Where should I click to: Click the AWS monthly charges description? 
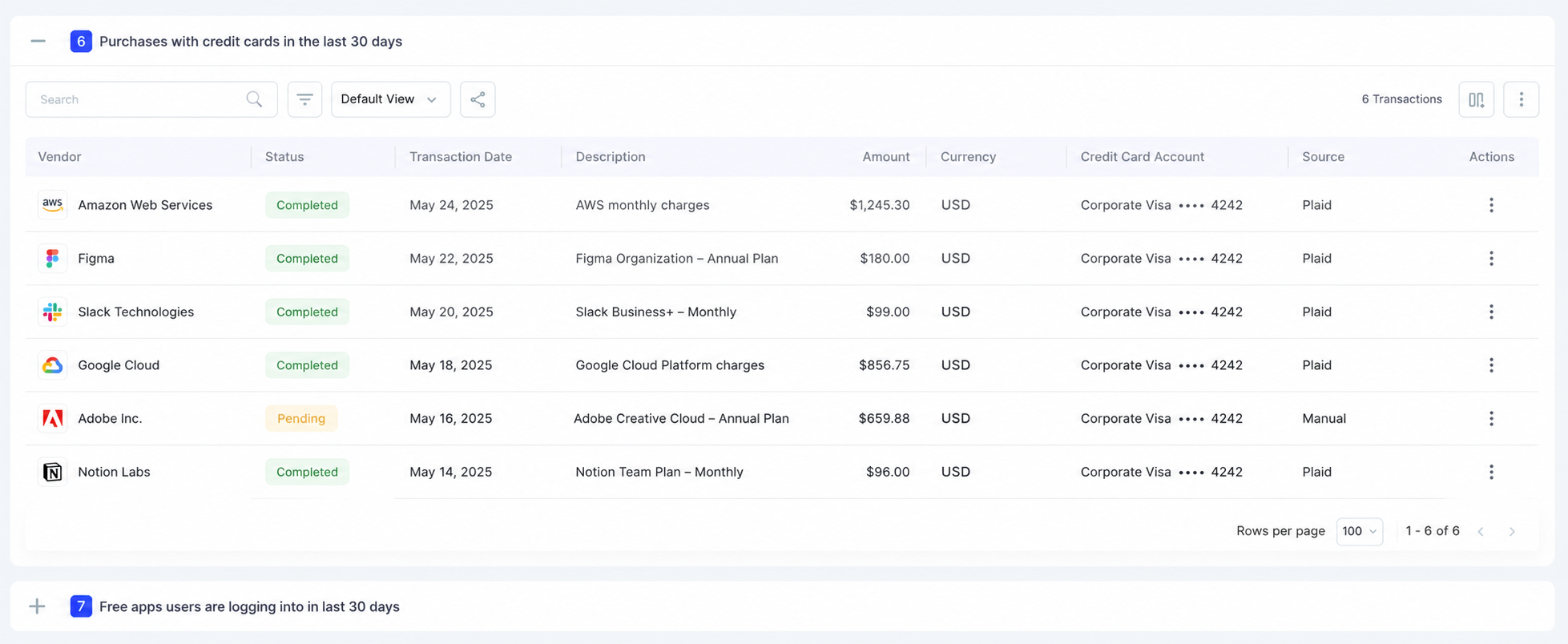click(643, 205)
